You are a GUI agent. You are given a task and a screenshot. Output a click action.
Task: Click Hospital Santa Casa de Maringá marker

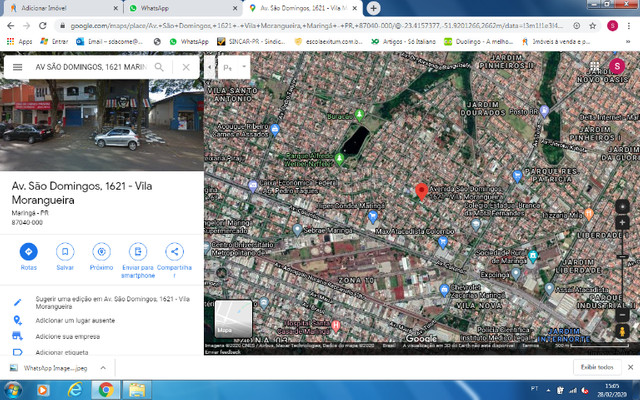tap(336, 326)
